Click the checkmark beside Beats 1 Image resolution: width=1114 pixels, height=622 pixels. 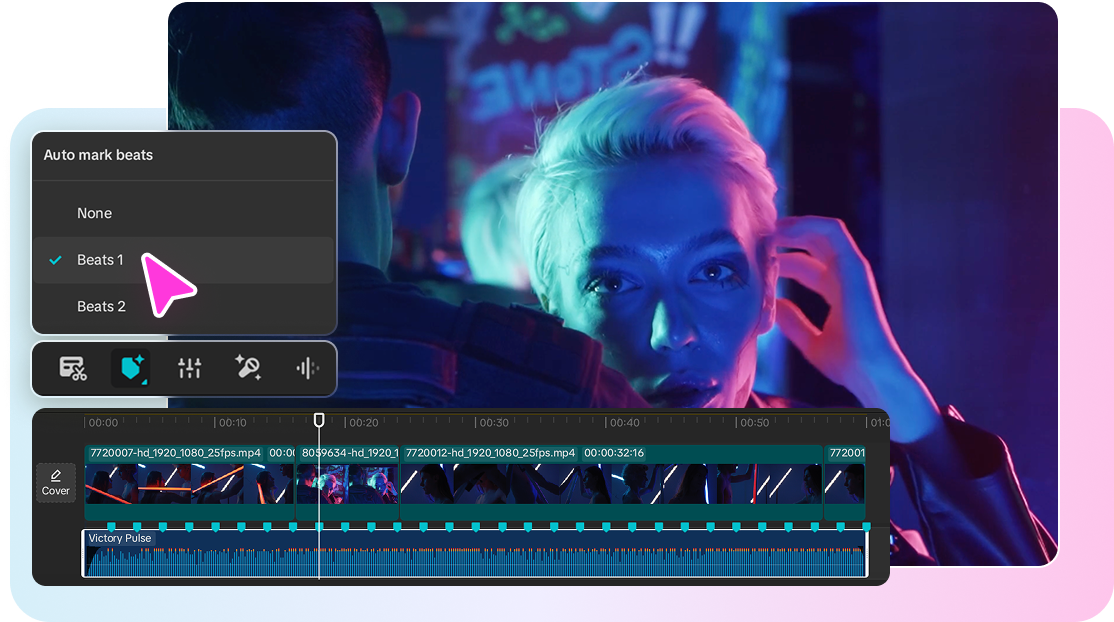pos(55,259)
